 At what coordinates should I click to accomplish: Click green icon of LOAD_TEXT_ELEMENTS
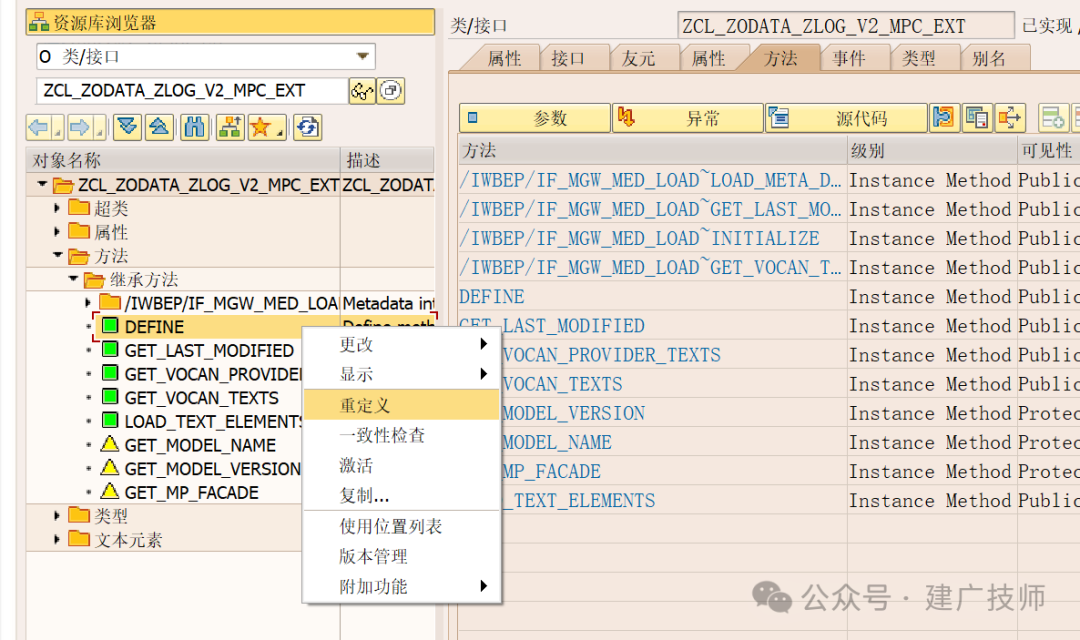pyautogui.click(x=110, y=421)
